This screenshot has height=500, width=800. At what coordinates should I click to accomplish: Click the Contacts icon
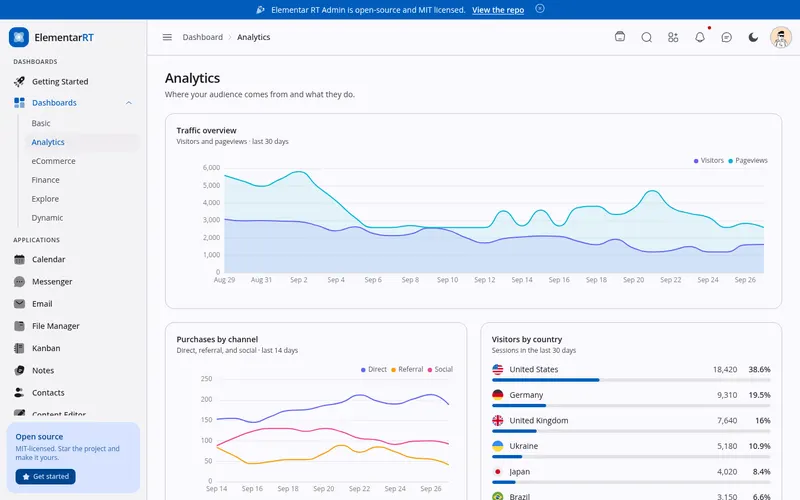[19, 392]
